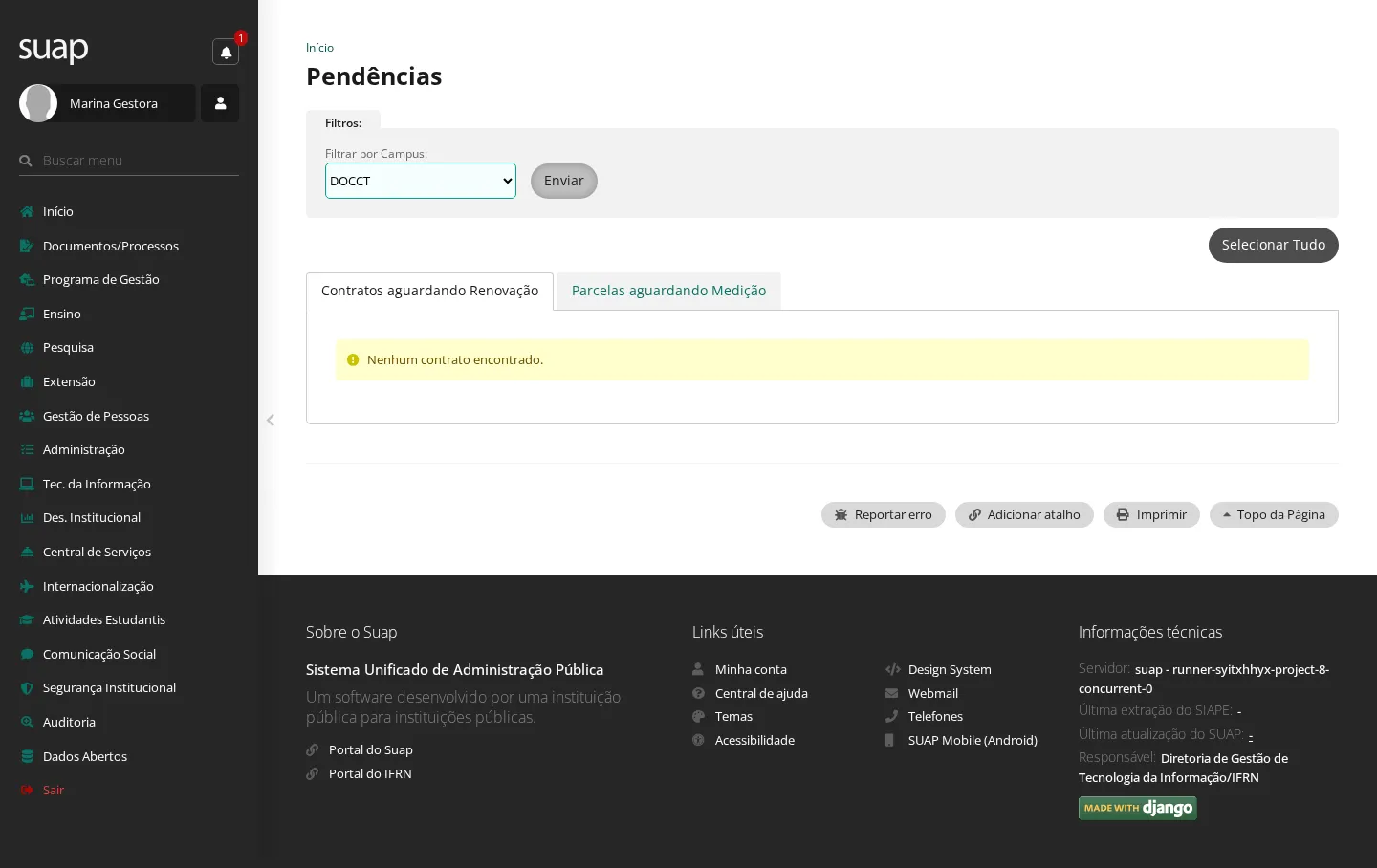Screen dimensions: 1377x868
Task: Click the Selecionar Tudo button
Action: coord(1274,245)
